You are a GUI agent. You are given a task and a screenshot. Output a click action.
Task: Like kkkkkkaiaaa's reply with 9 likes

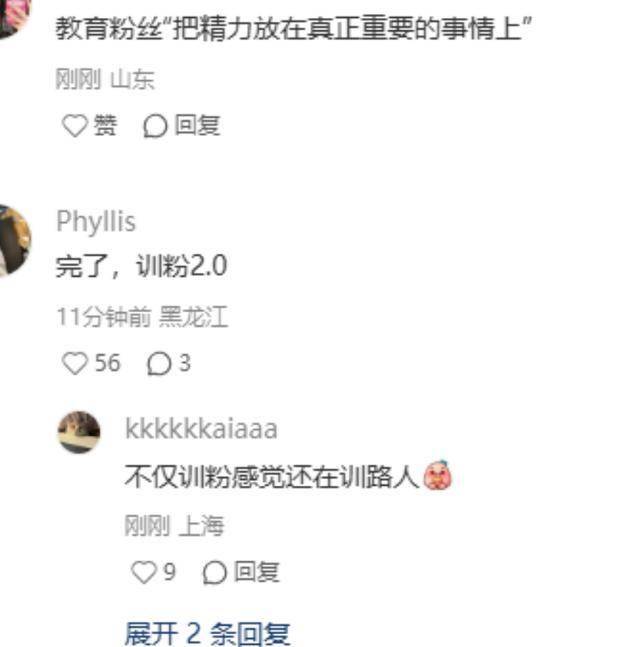point(144,572)
